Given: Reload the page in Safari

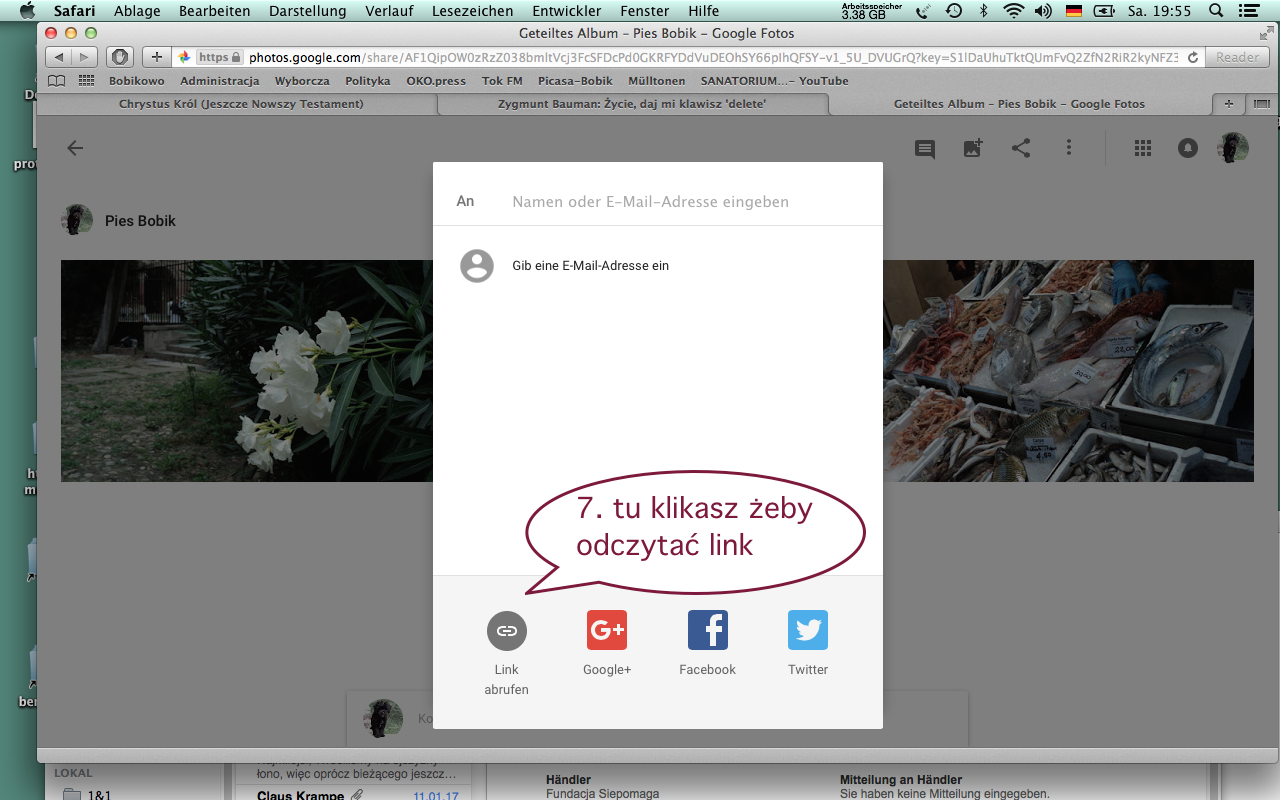Looking at the screenshot, I should [1193, 57].
